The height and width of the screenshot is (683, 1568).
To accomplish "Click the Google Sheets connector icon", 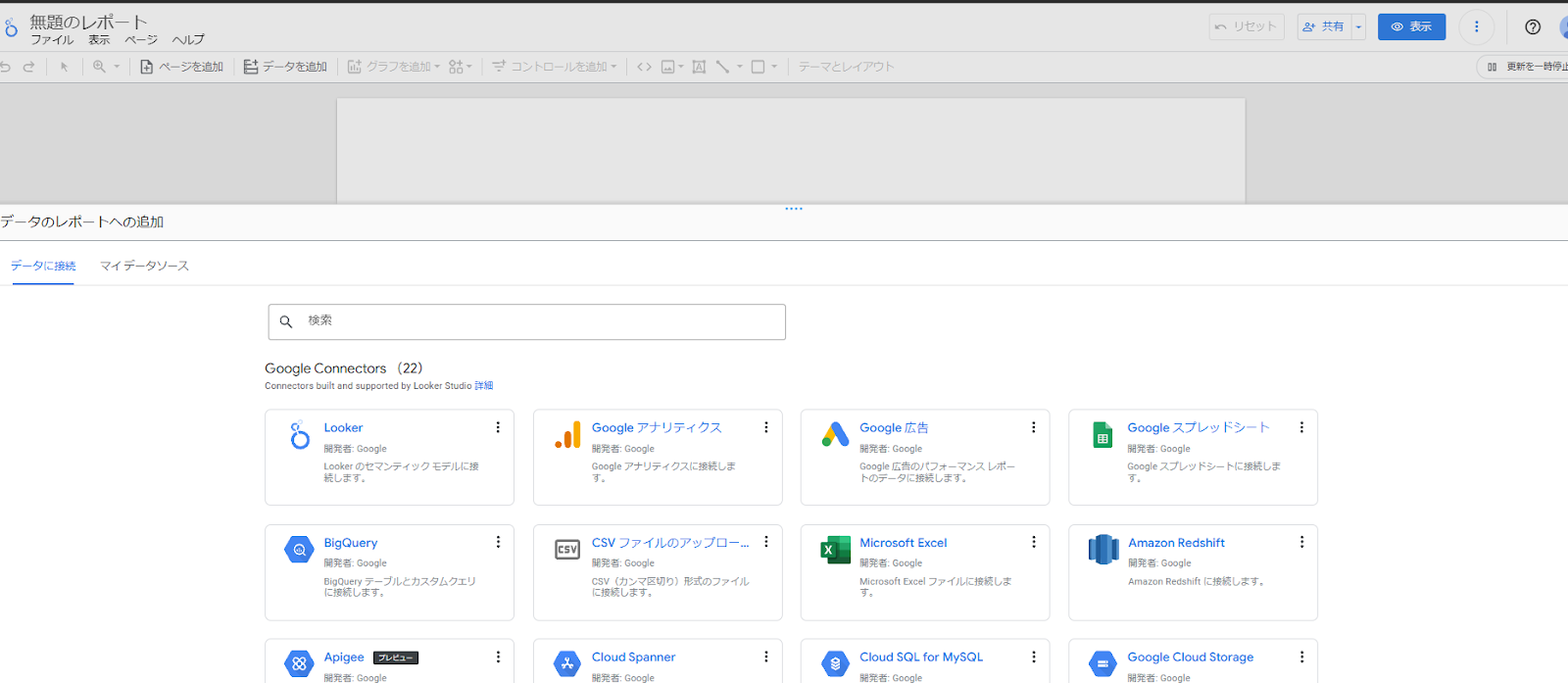I will 1102,435.
